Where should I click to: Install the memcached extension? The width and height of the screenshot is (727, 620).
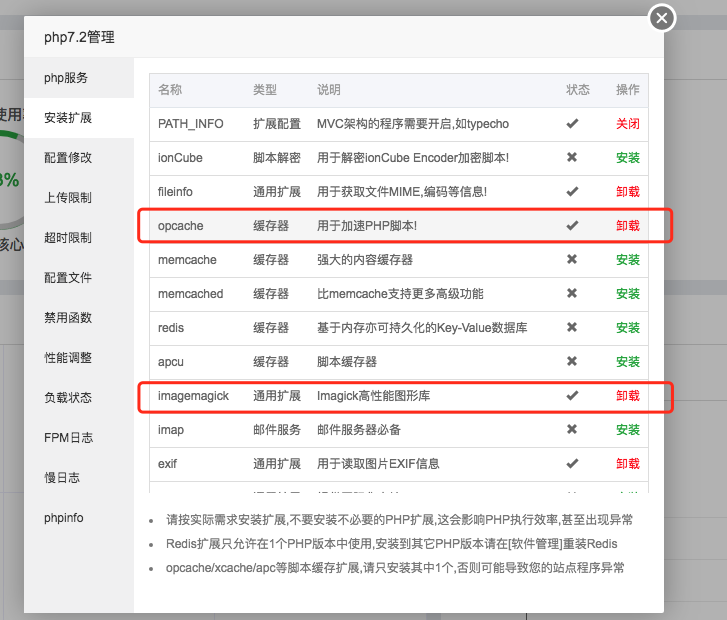click(x=628, y=294)
